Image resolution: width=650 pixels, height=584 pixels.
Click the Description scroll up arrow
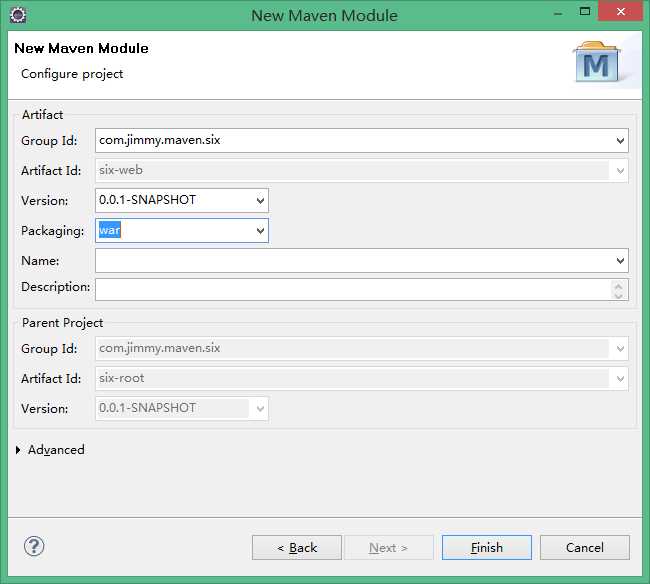click(x=619, y=285)
